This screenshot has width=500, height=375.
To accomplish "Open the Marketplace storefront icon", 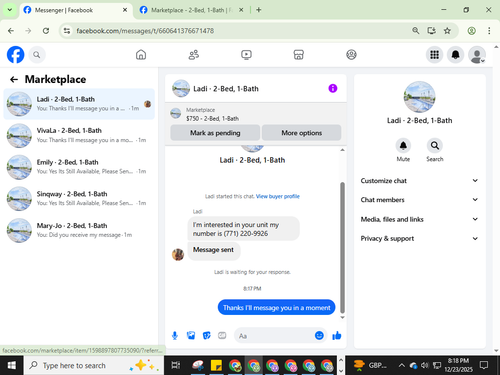I will coord(299,55).
